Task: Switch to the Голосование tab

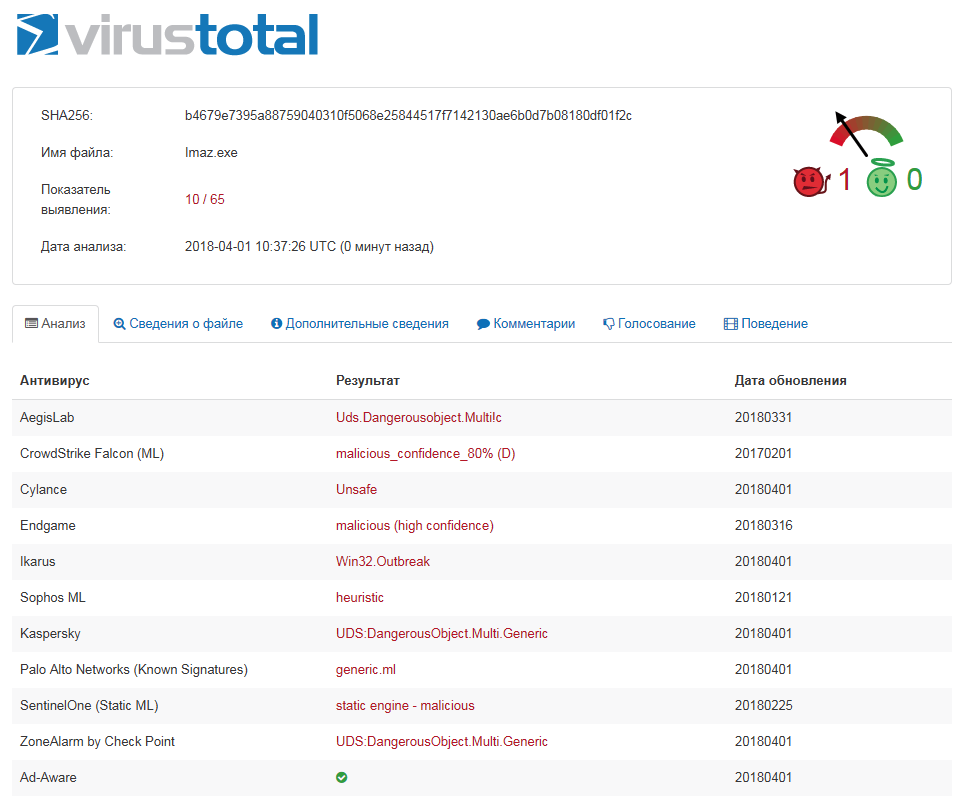Action: coord(649,324)
